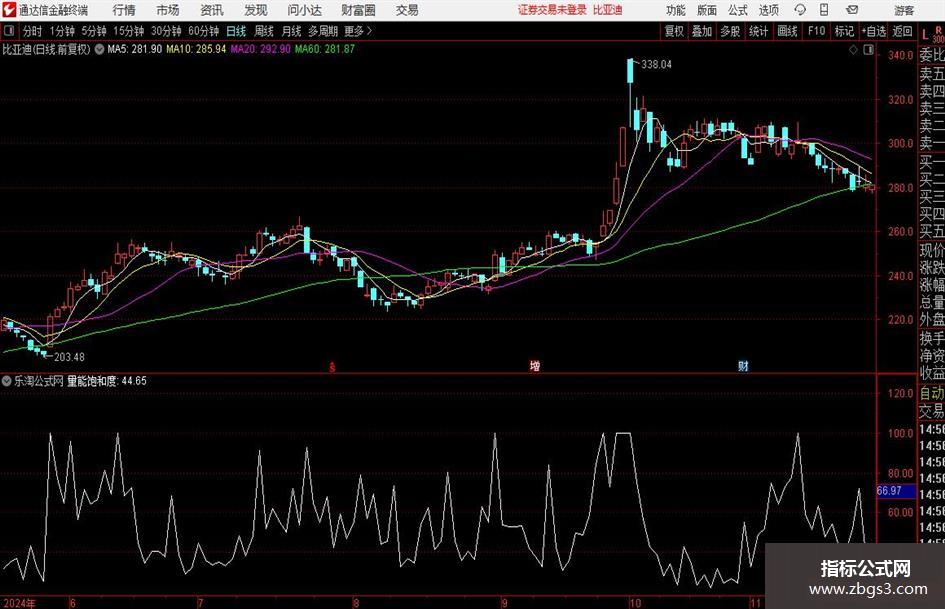945x609 pixels.
Task: Open the 比亚迪 indicator dropdown arrow
Action: point(99,49)
